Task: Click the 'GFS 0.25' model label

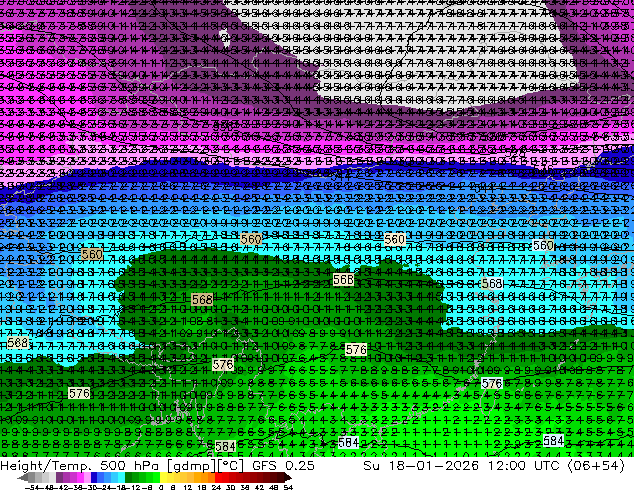Action: [283, 466]
